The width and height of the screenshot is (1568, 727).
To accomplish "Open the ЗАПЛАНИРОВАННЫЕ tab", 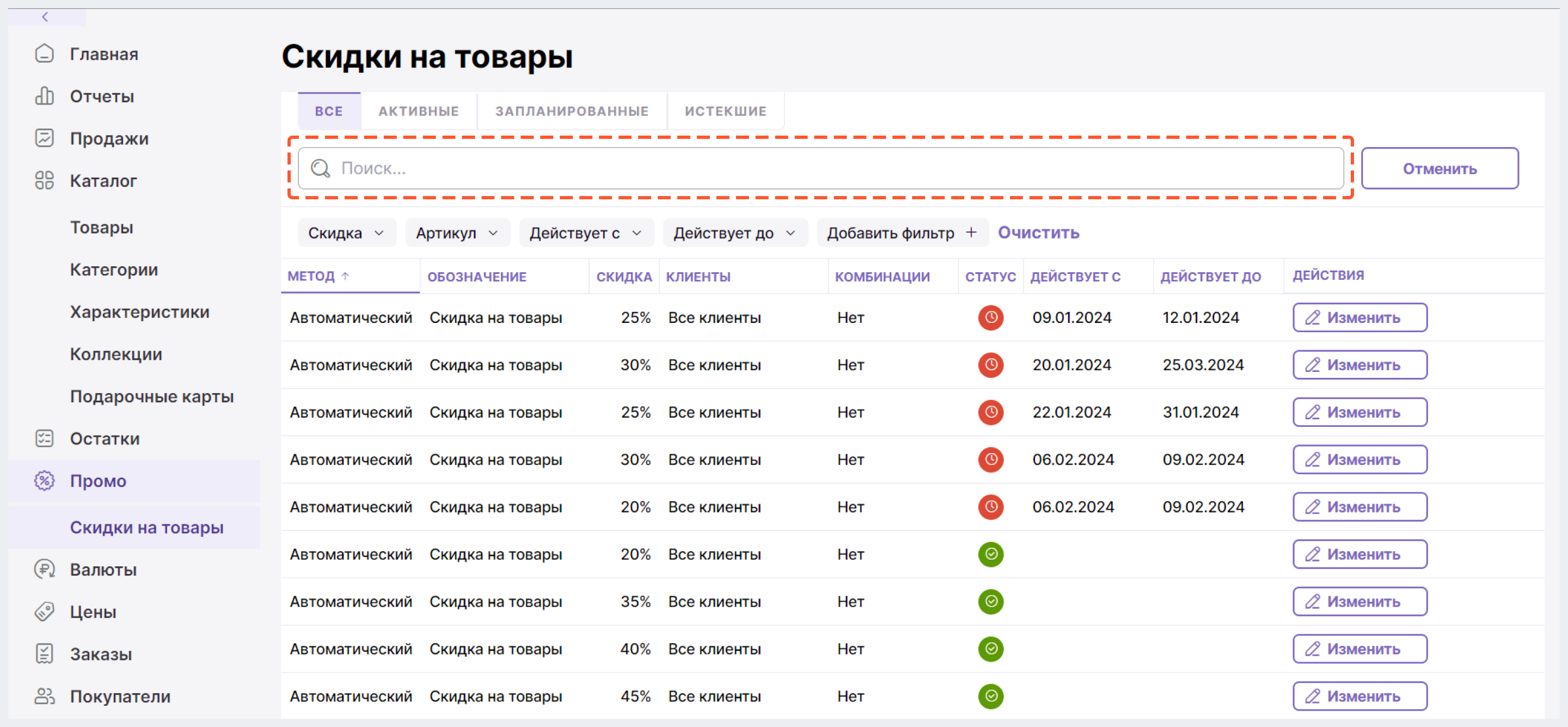I will [x=572, y=111].
